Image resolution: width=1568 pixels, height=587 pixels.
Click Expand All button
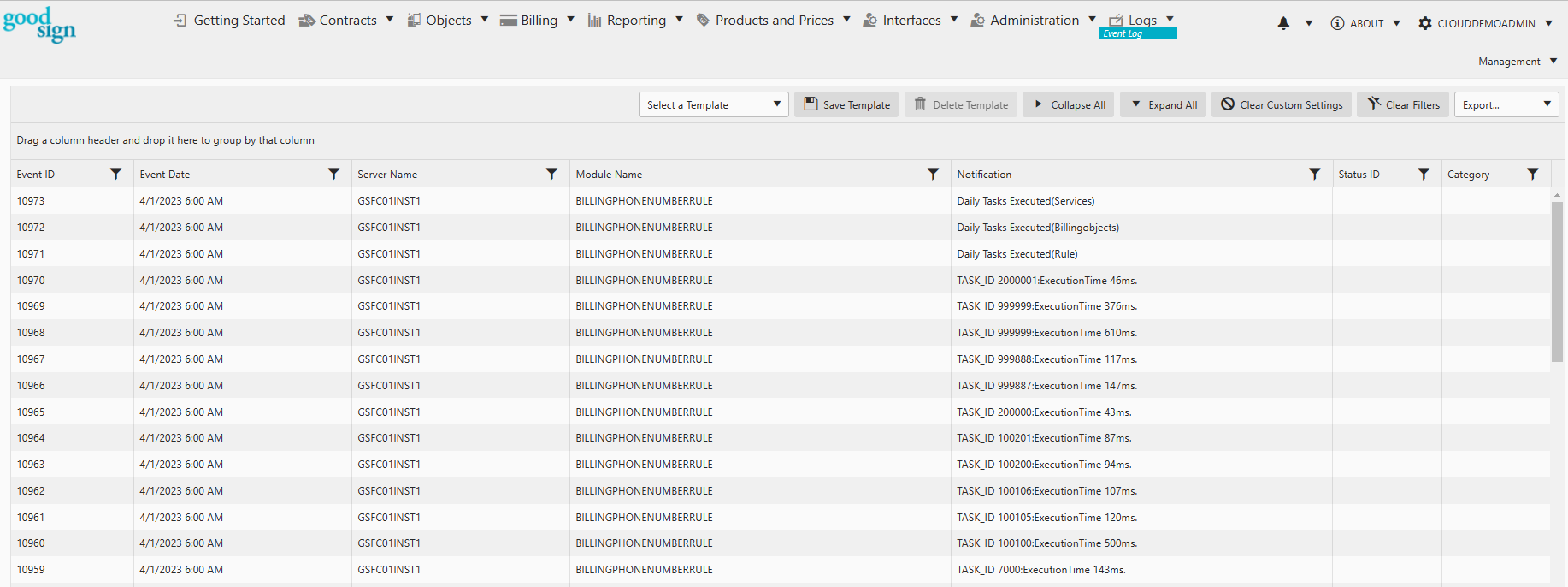pyautogui.click(x=1163, y=104)
